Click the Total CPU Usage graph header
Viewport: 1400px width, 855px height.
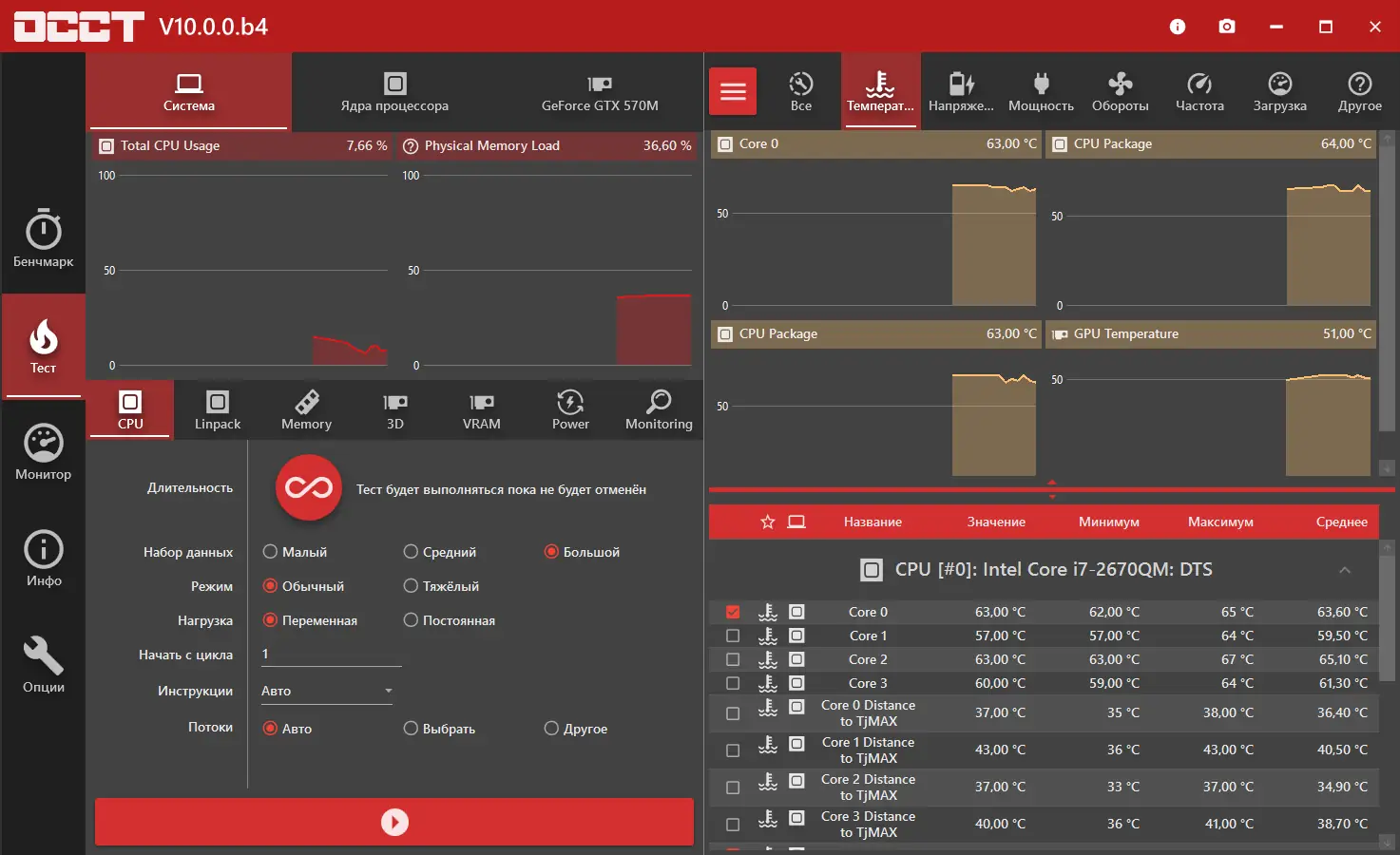[x=242, y=145]
